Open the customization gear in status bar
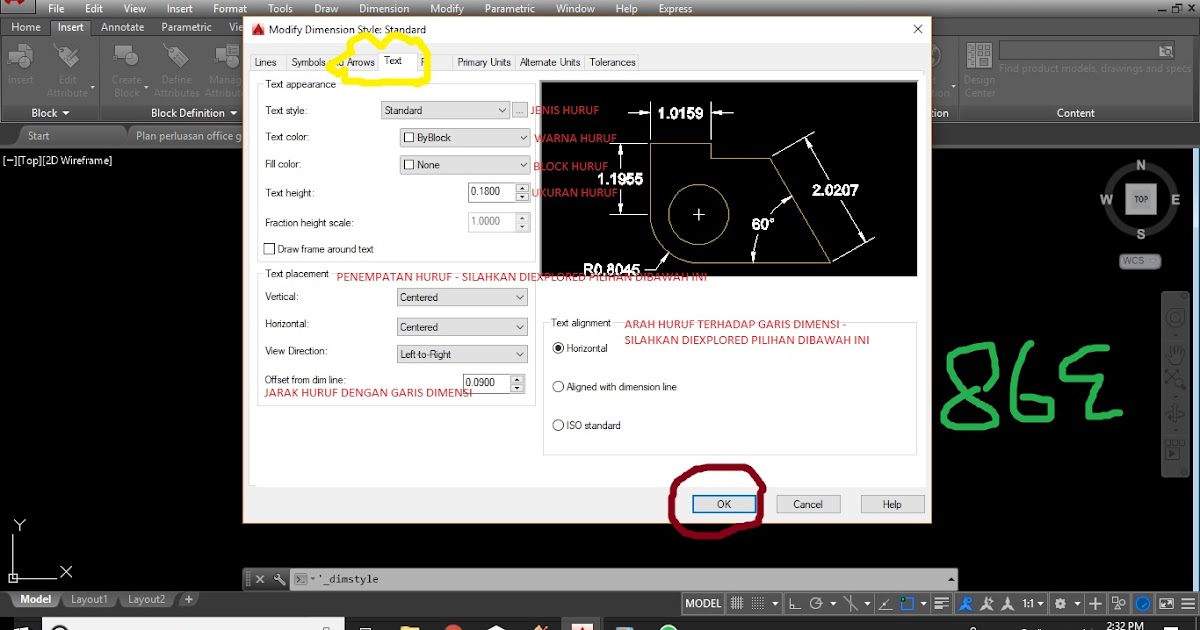 [x=1062, y=603]
